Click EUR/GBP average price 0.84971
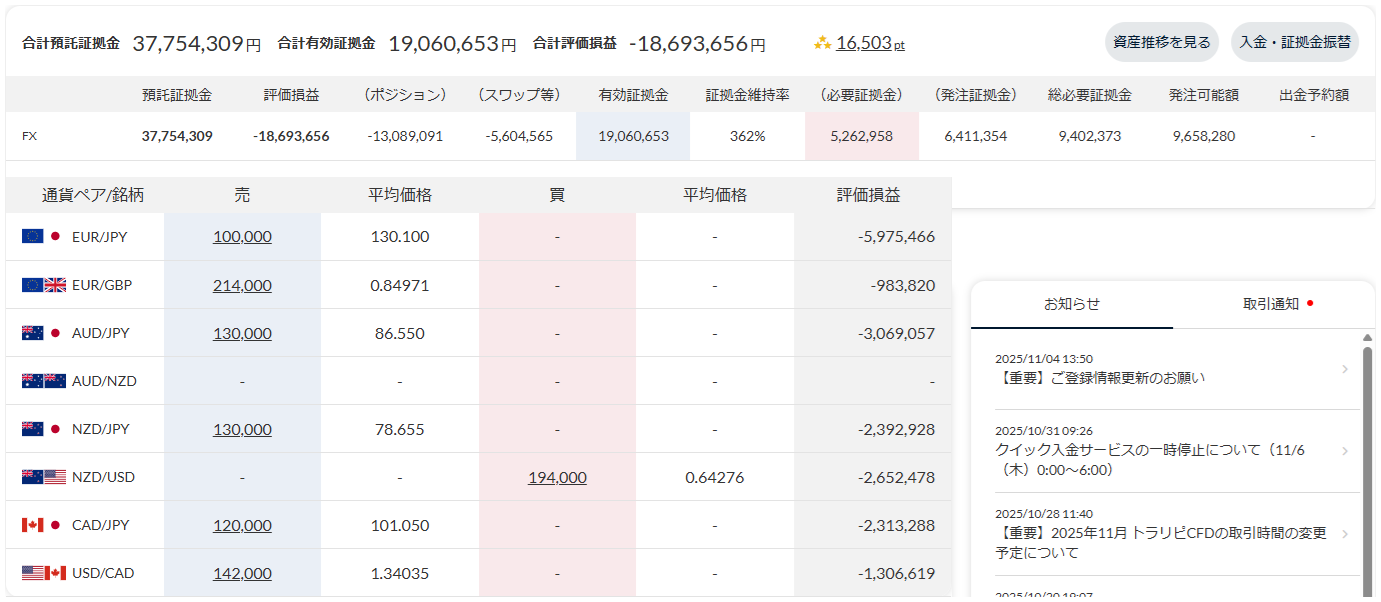Image resolution: width=1381 pixels, height=602 pixels. 400,285
